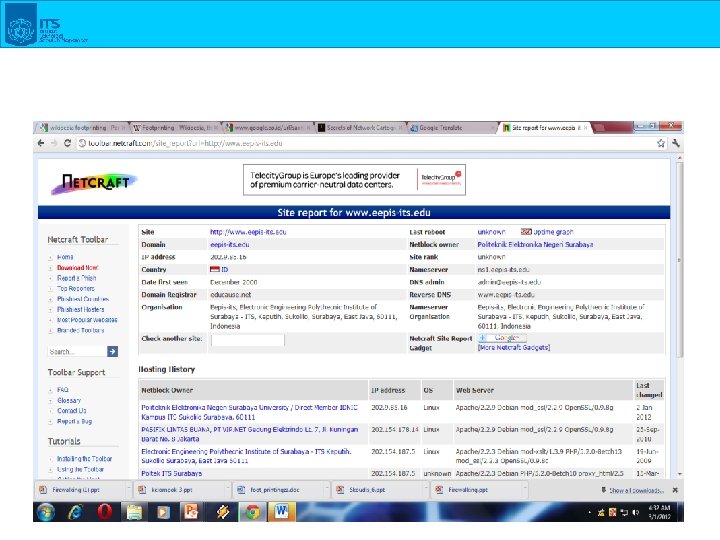Open the Glossary link
Viewport: 720px width, 540px height.
point(69,400)
